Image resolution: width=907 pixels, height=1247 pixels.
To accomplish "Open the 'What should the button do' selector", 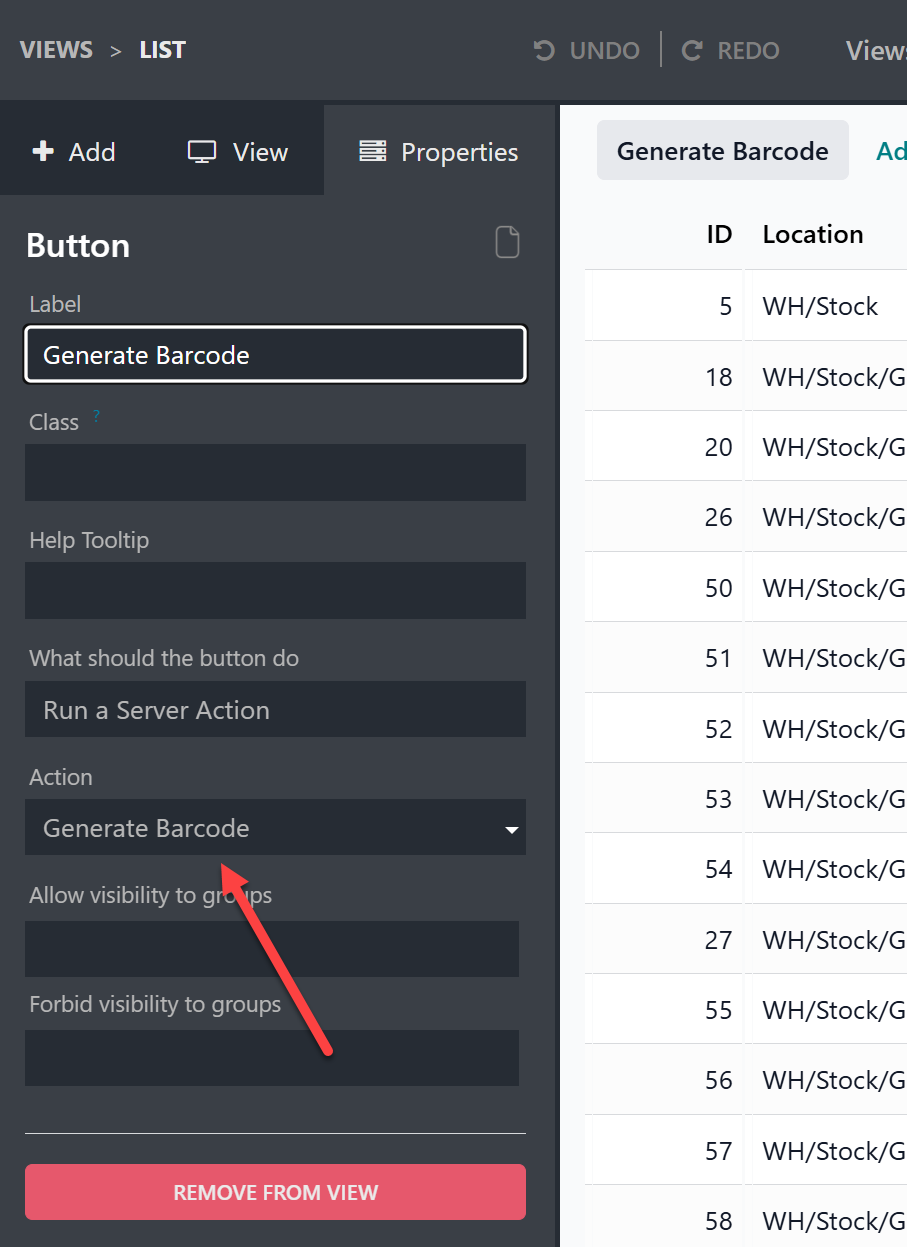I will pos(275,710).
